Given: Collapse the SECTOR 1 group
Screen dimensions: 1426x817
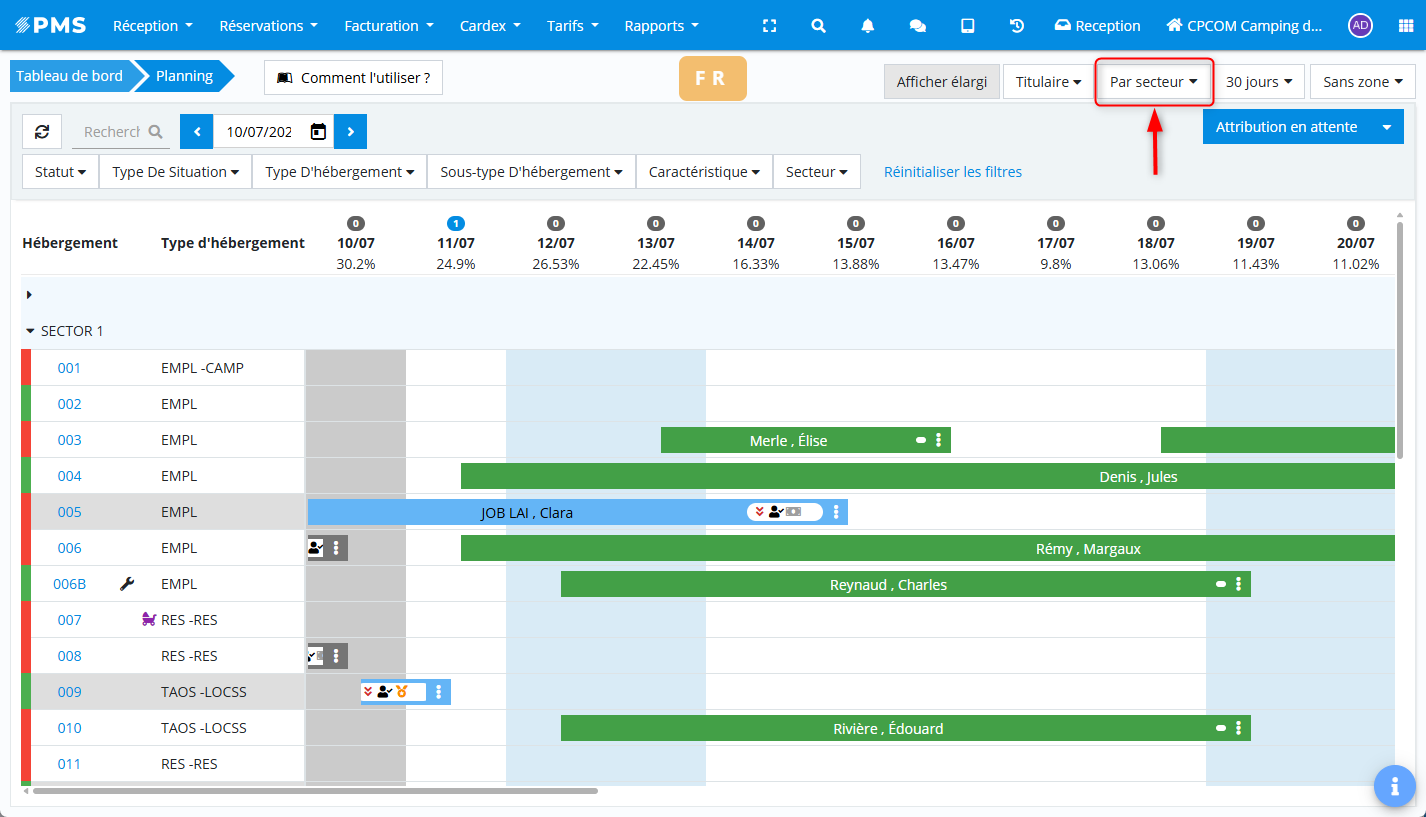Looking at the screenshot, I should (30, 331).
